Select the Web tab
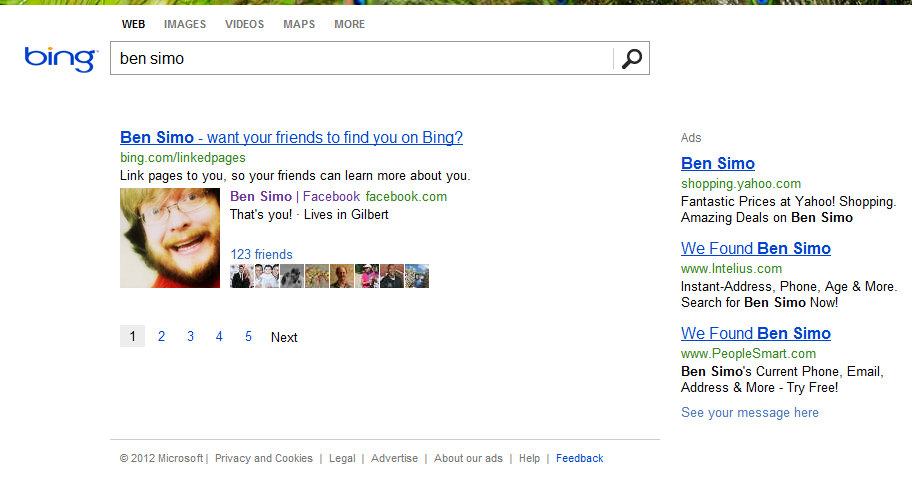Image resolution: width=912 pixels, height=485 pixels. [x=133, y=24]
